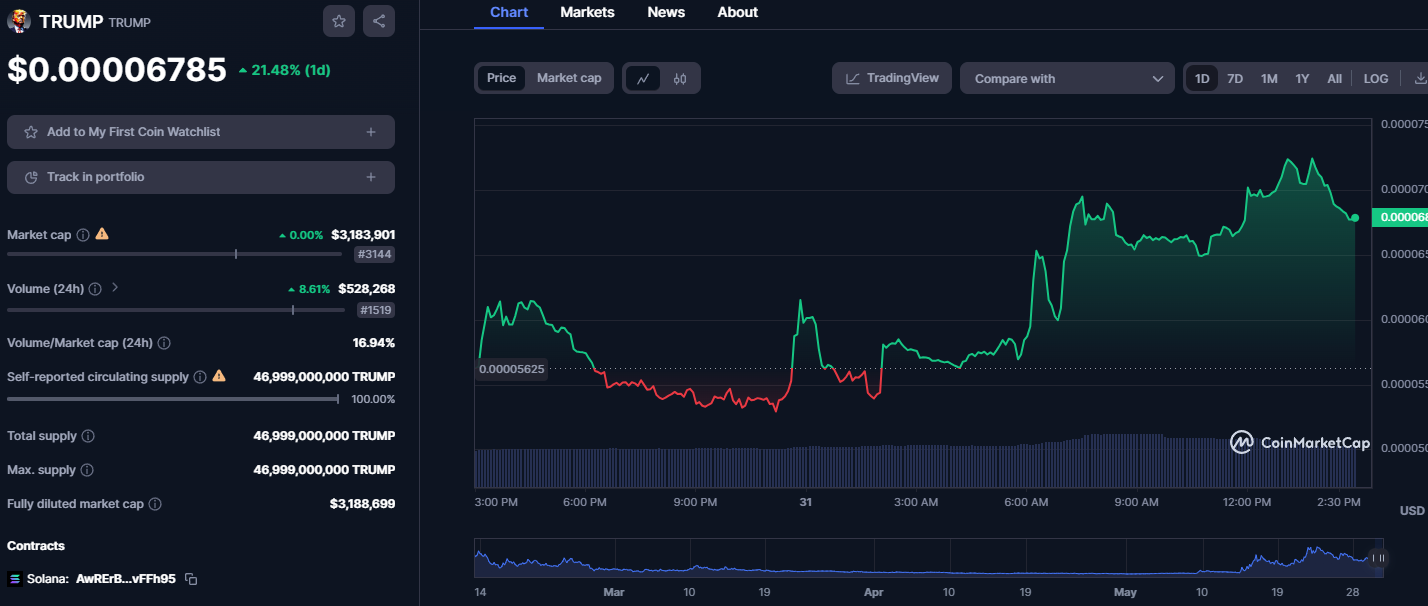
Task: Toggle LOG scale on chart
Action: [1376, 78]
